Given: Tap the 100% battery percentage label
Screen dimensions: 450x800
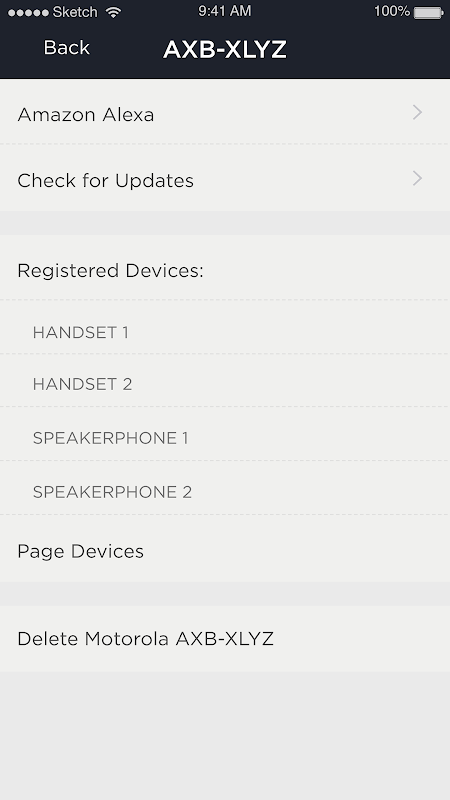Looking at the screenshot, I should [391, 11].
